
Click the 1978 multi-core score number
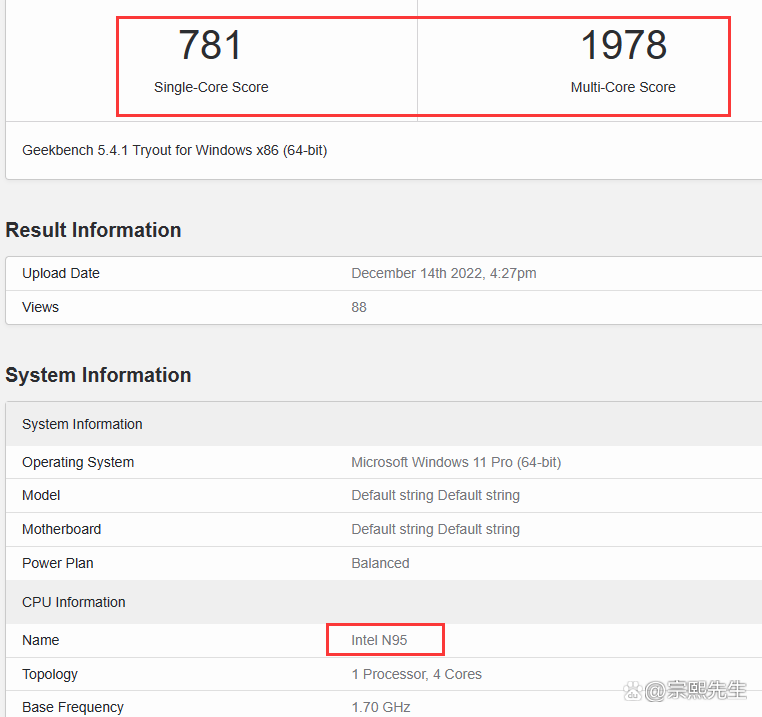pyautogui.click(x=623, y=46)
